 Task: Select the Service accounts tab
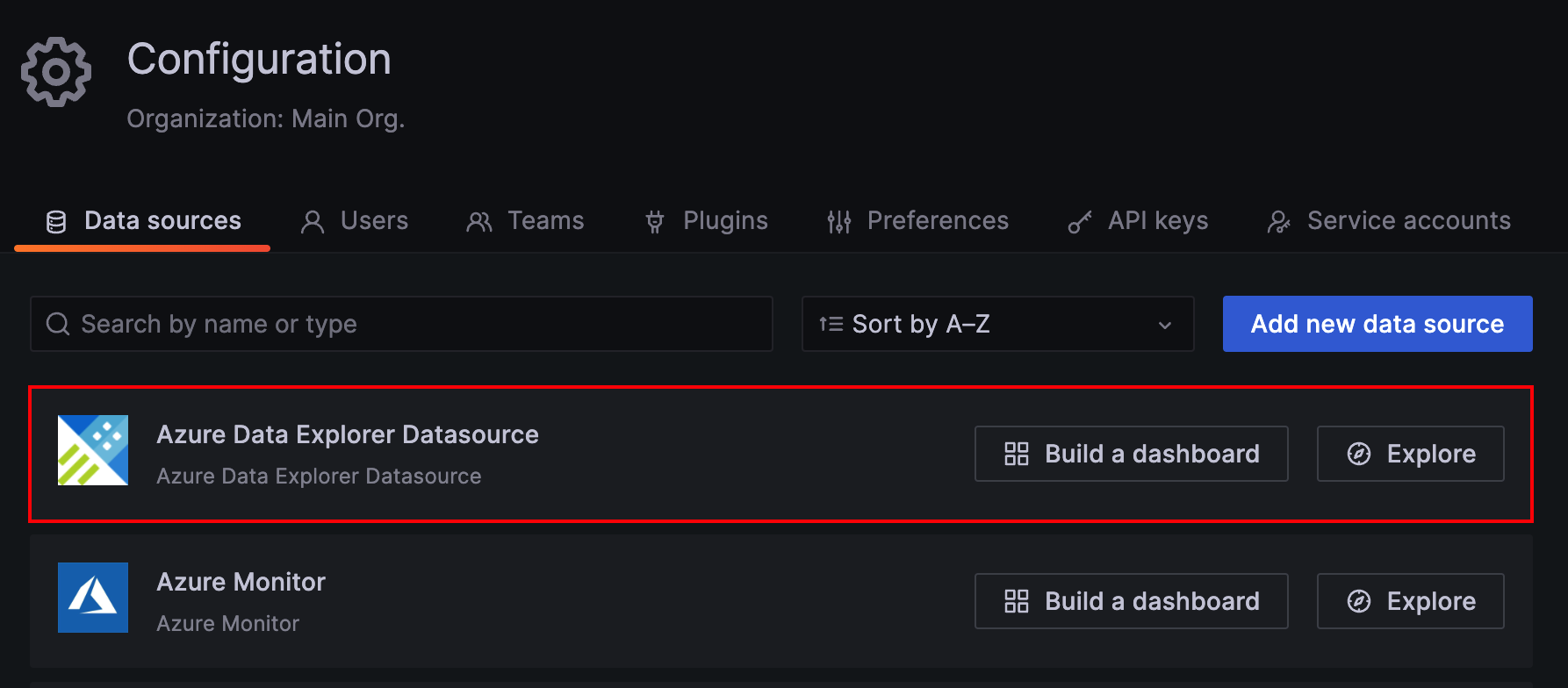click(x=1390, y=221)
